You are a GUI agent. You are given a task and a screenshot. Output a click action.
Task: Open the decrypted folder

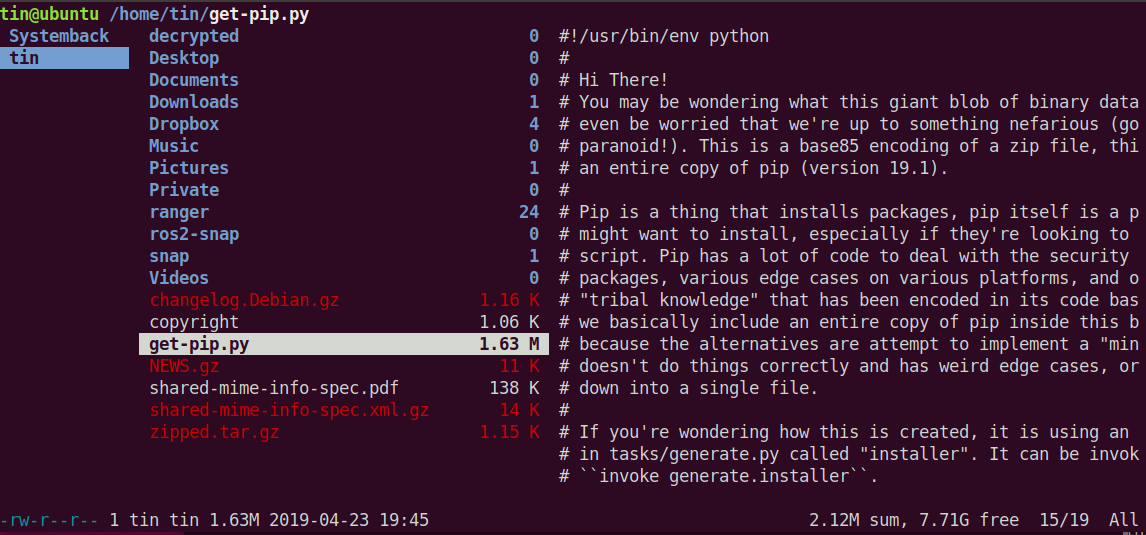(x=344, y=36)
